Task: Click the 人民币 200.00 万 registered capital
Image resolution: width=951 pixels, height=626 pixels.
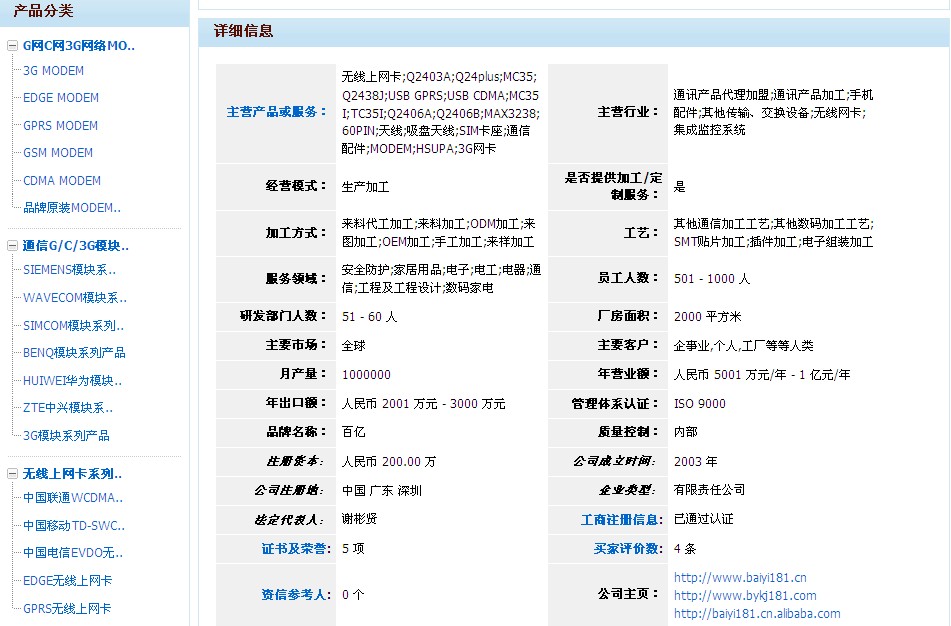Action: point(389,462)
